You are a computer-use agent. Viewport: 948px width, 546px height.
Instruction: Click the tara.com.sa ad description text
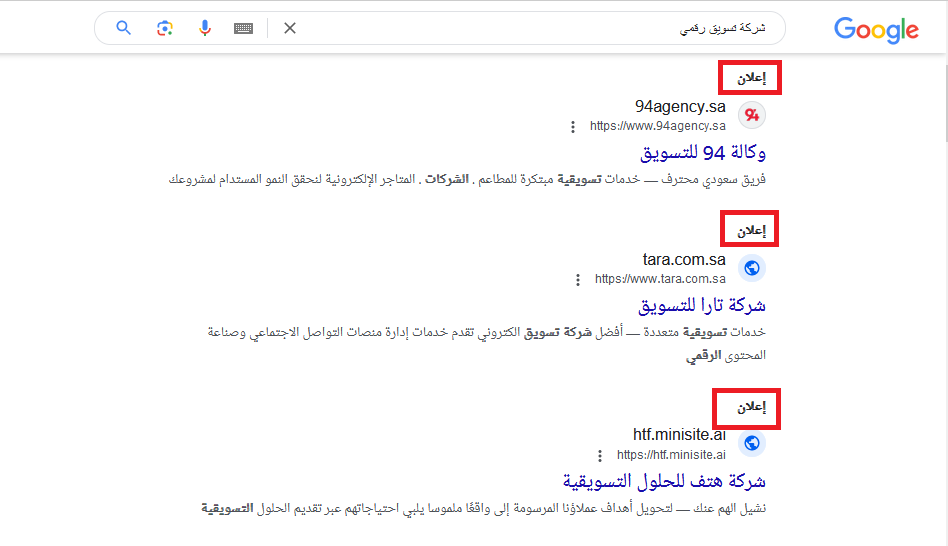coord(487,343)
